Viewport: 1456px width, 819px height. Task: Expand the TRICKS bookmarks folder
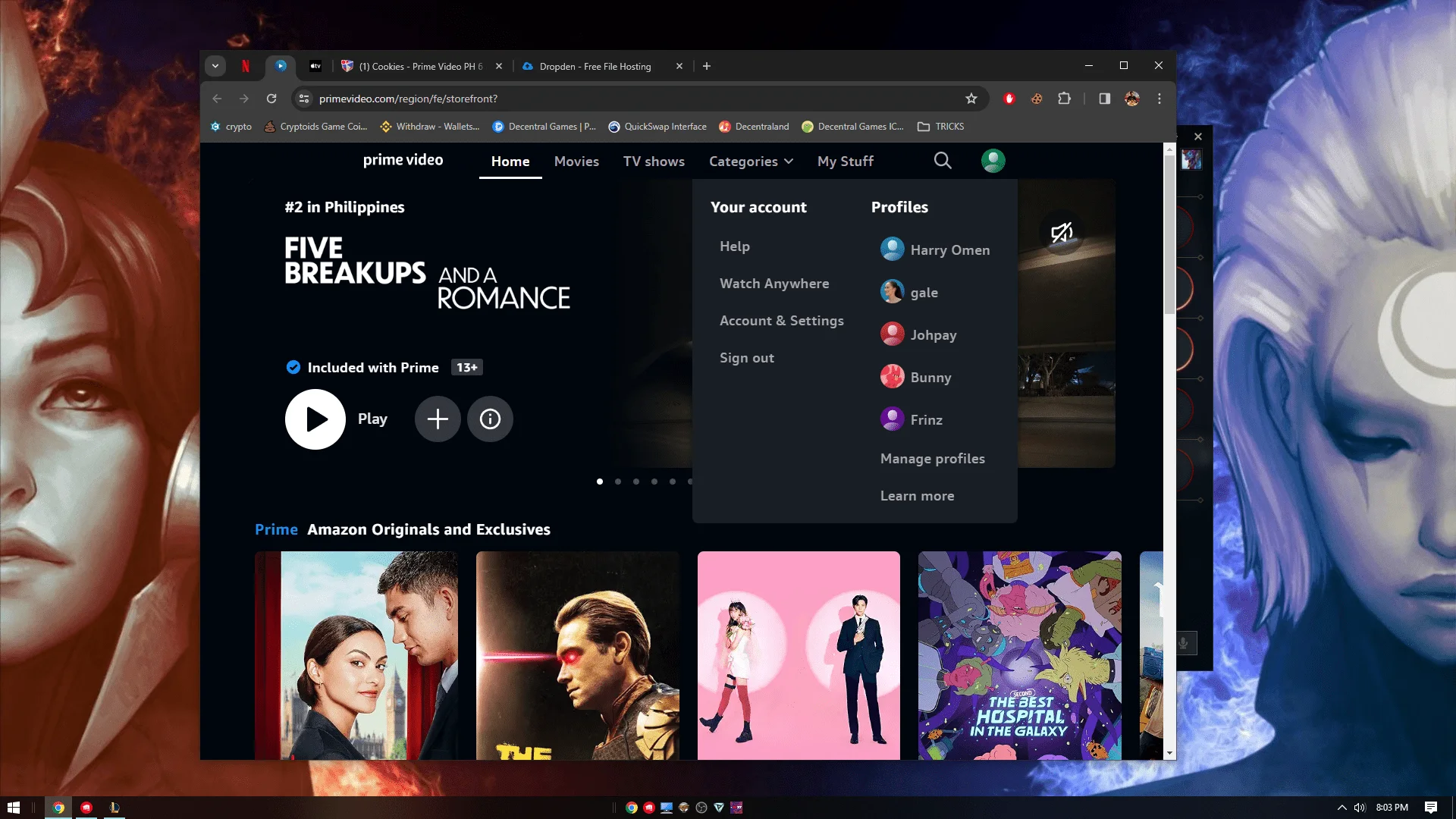point(941,127)
